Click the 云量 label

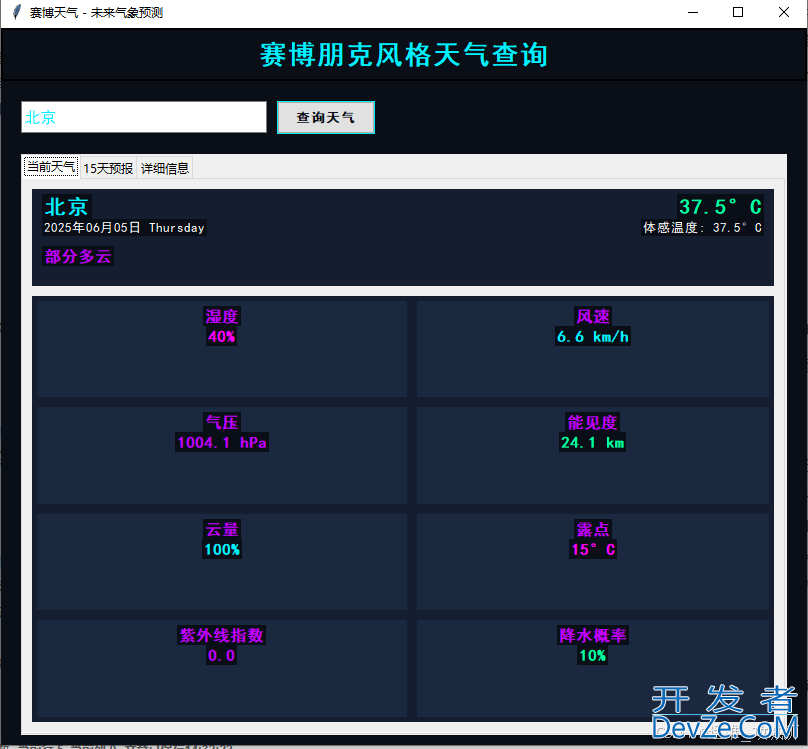(x=222, y=529)
